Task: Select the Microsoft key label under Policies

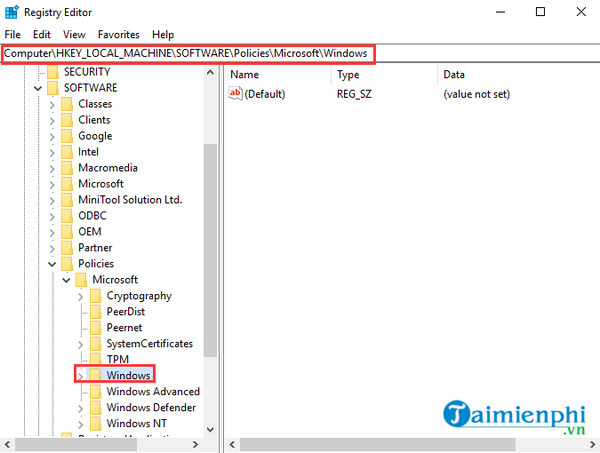Action: point(115,280)
